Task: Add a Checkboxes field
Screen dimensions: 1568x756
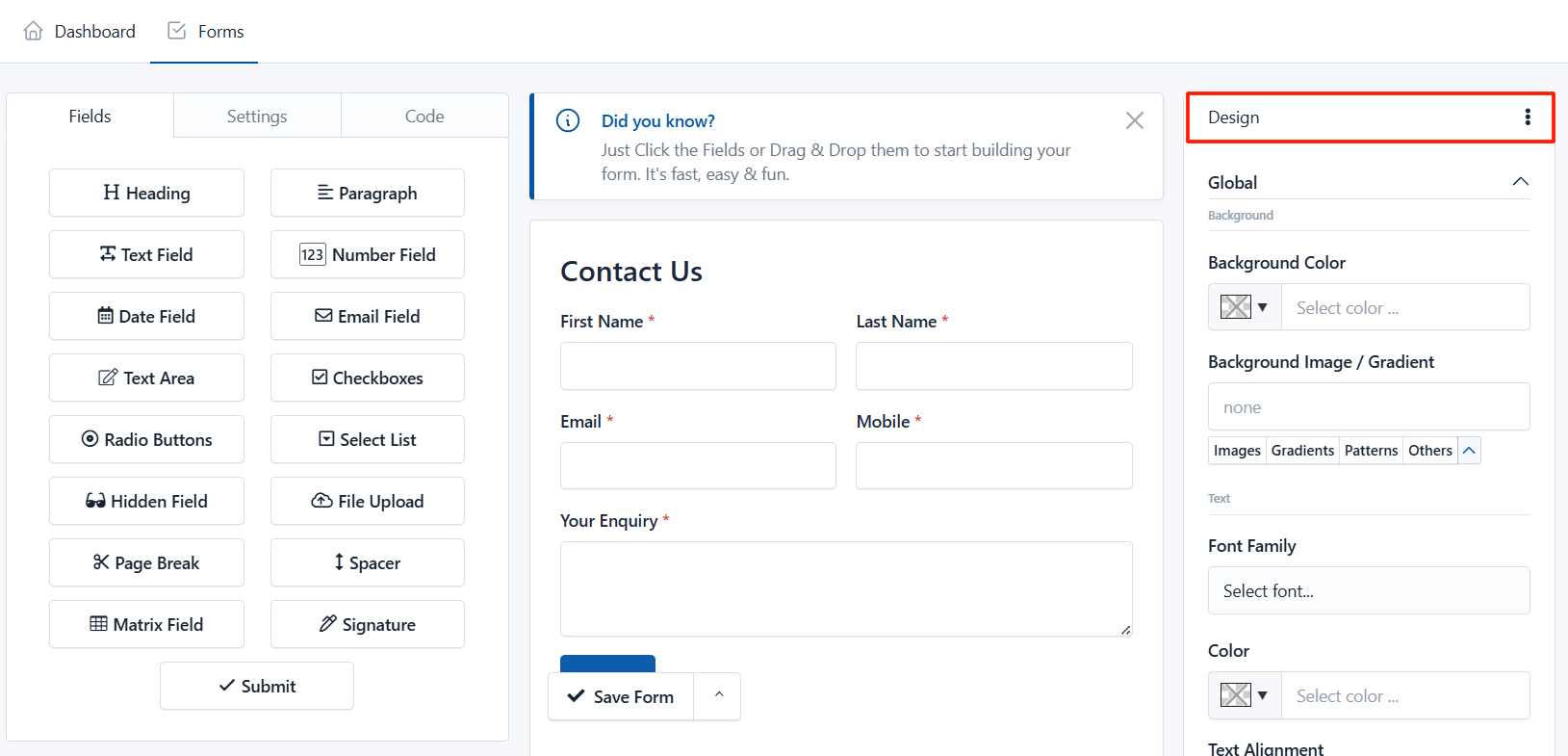Action: [x=368, y=378]
